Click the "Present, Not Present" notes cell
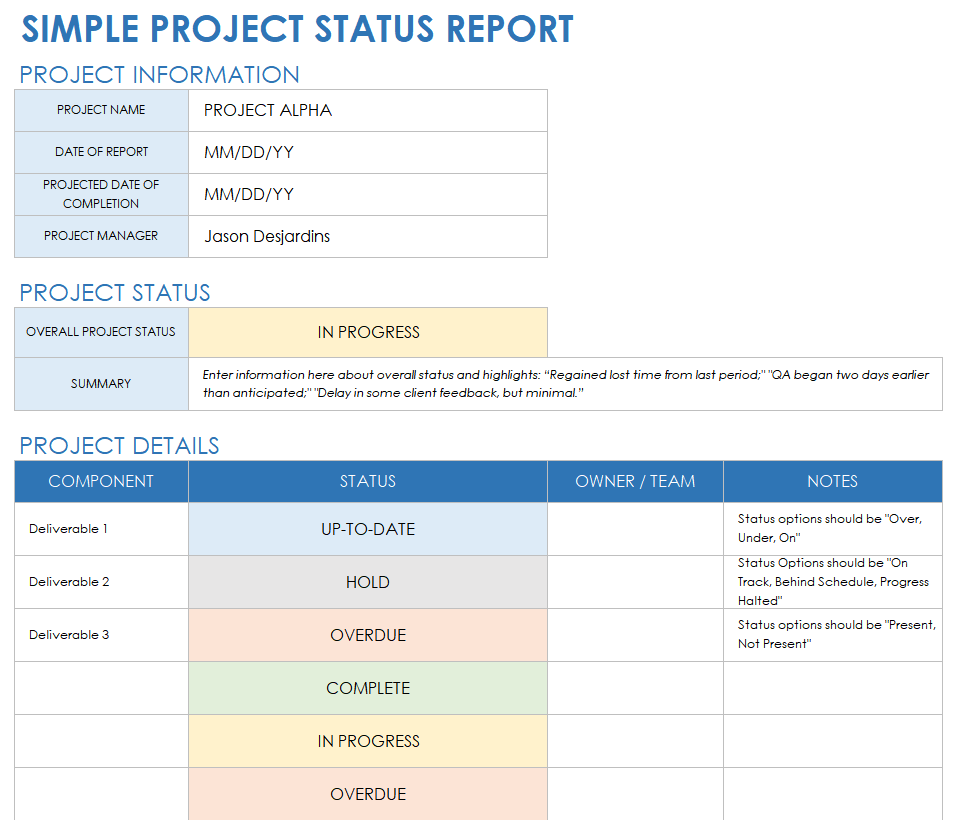Screen dimensions: 954x820 coord(832,635)
